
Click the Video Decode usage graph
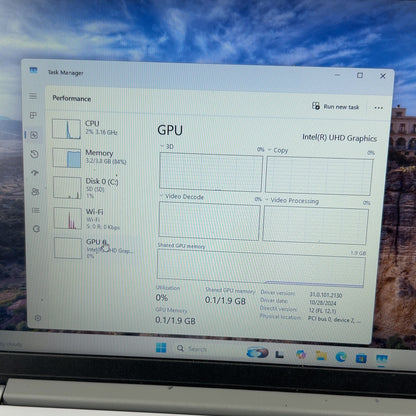pos(209,221)
